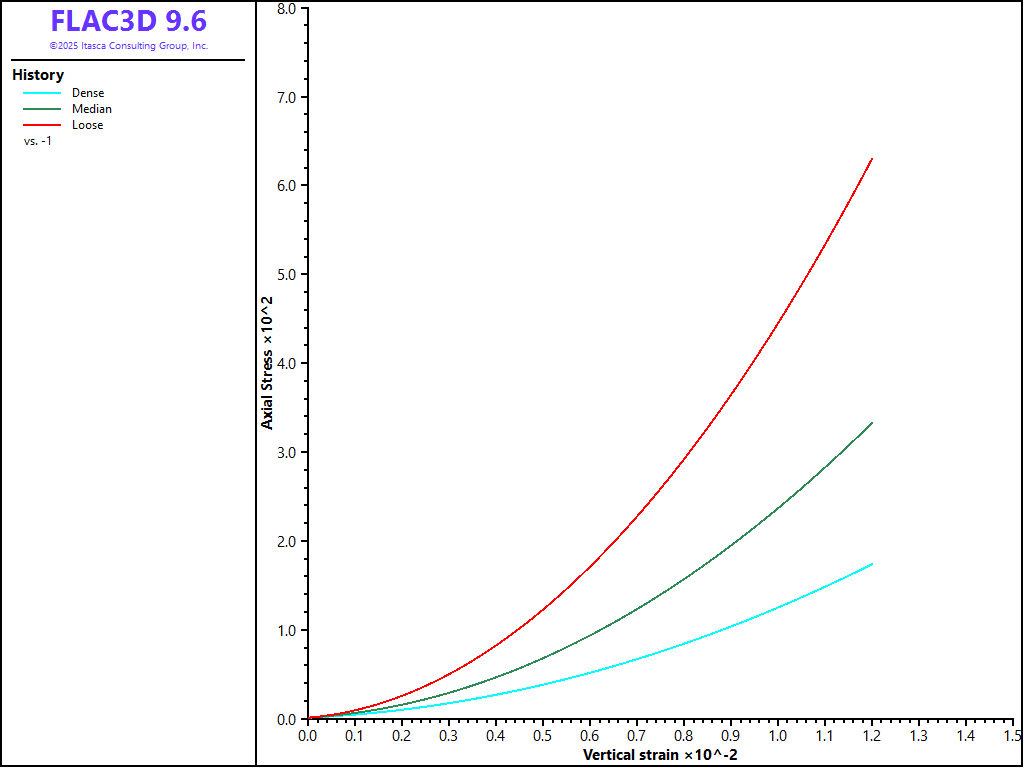Select the History legend heading
Viewport: 1024px width, 768px height.
tap(38, 75)
